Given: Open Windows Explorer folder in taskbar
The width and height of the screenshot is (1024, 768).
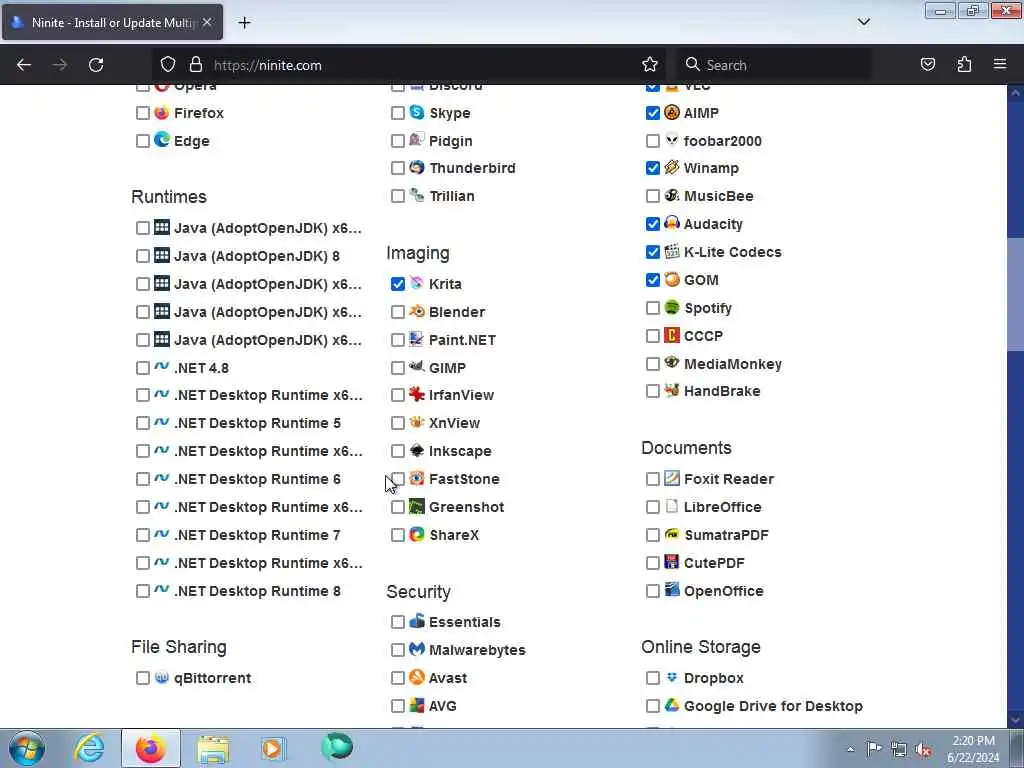Looking at the screenshot, I should [x=213, y=748].
